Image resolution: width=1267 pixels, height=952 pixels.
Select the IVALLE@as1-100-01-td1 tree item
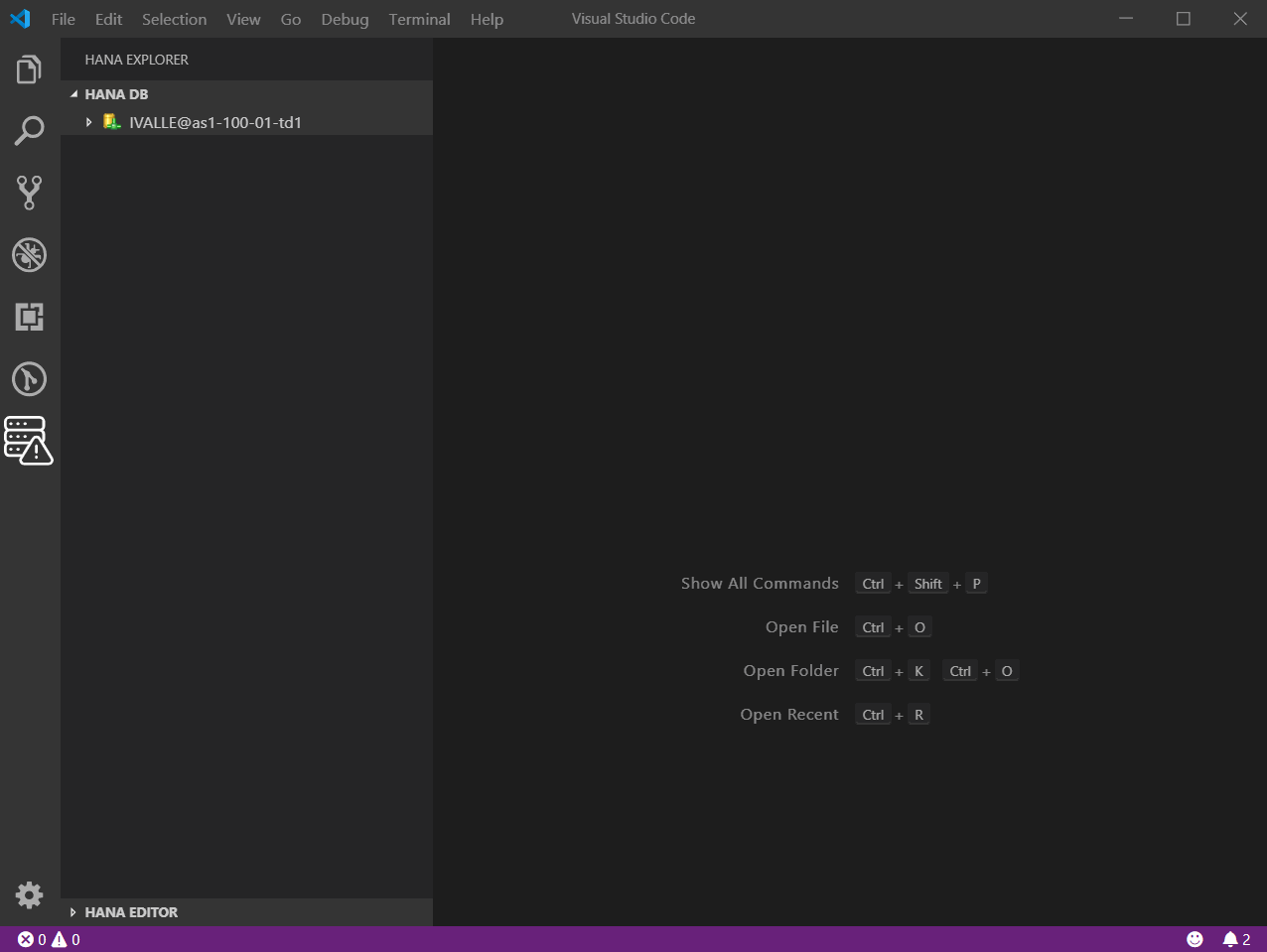pyautogui.click(x=246, y=122)
